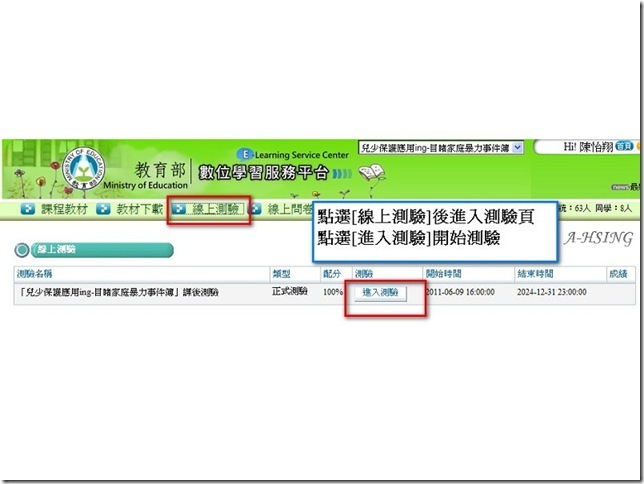This screenshot has height=484, width=644.
Task: Click the 配分 column header
Action: point(332,274)
